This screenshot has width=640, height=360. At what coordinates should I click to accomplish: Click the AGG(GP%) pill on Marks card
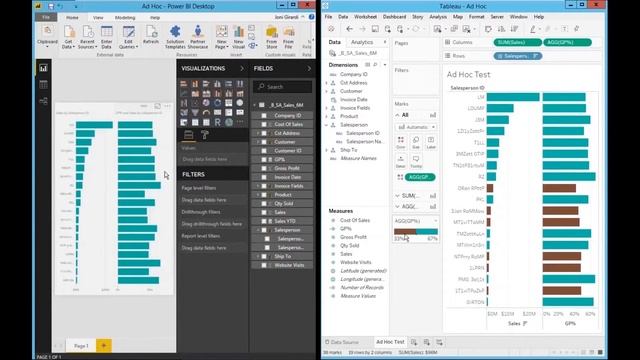click(420, 177)
